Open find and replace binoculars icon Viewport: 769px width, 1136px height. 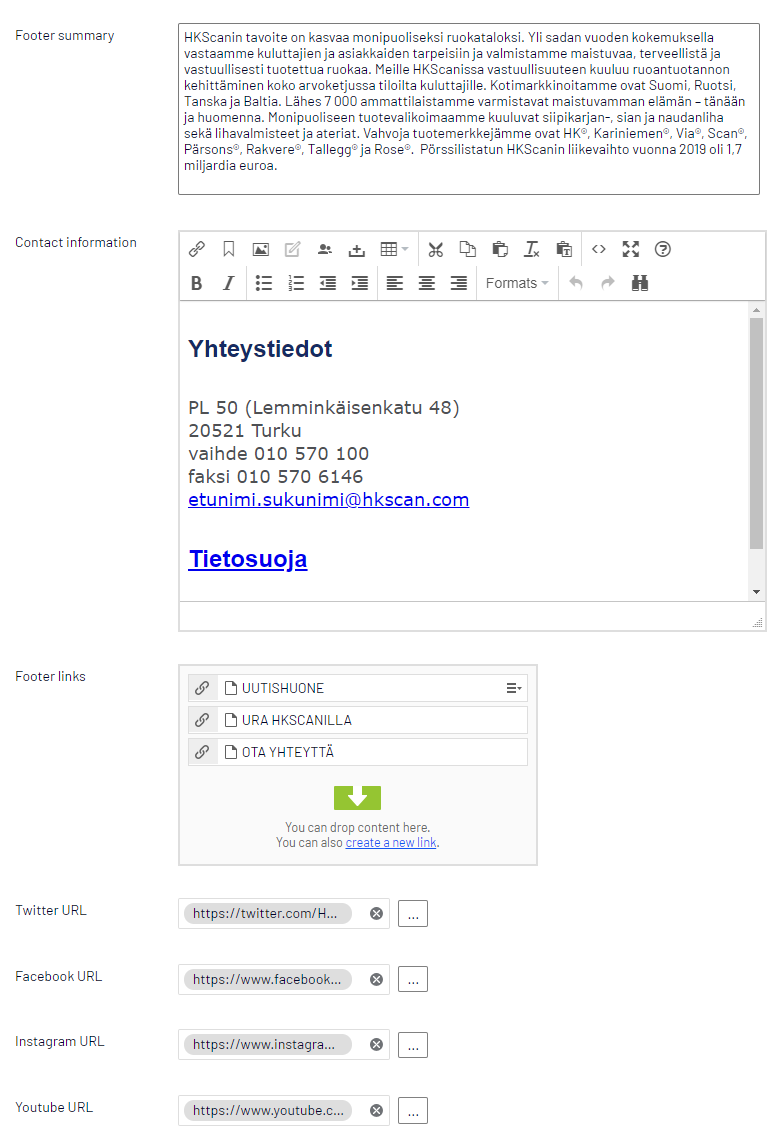pyautogui.click(x=640, y=283)
